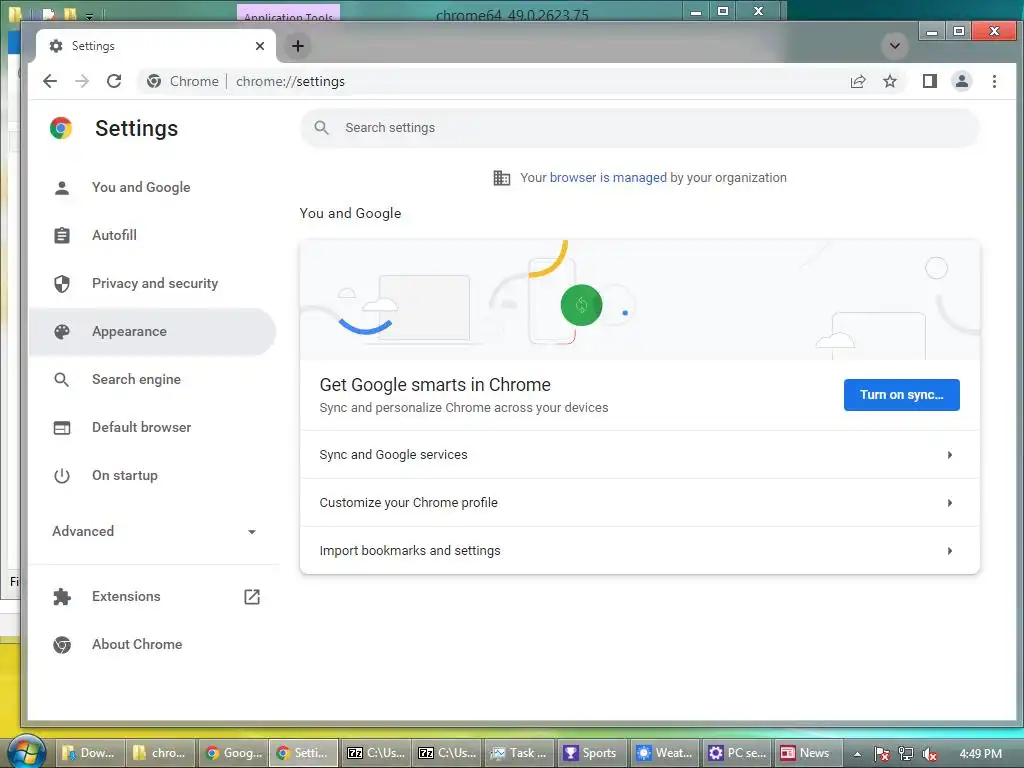Image resolution: width=1024 pixels, height=768 pixels.
Task: Click Application Tools tab in background window
Action: point(288,14)
